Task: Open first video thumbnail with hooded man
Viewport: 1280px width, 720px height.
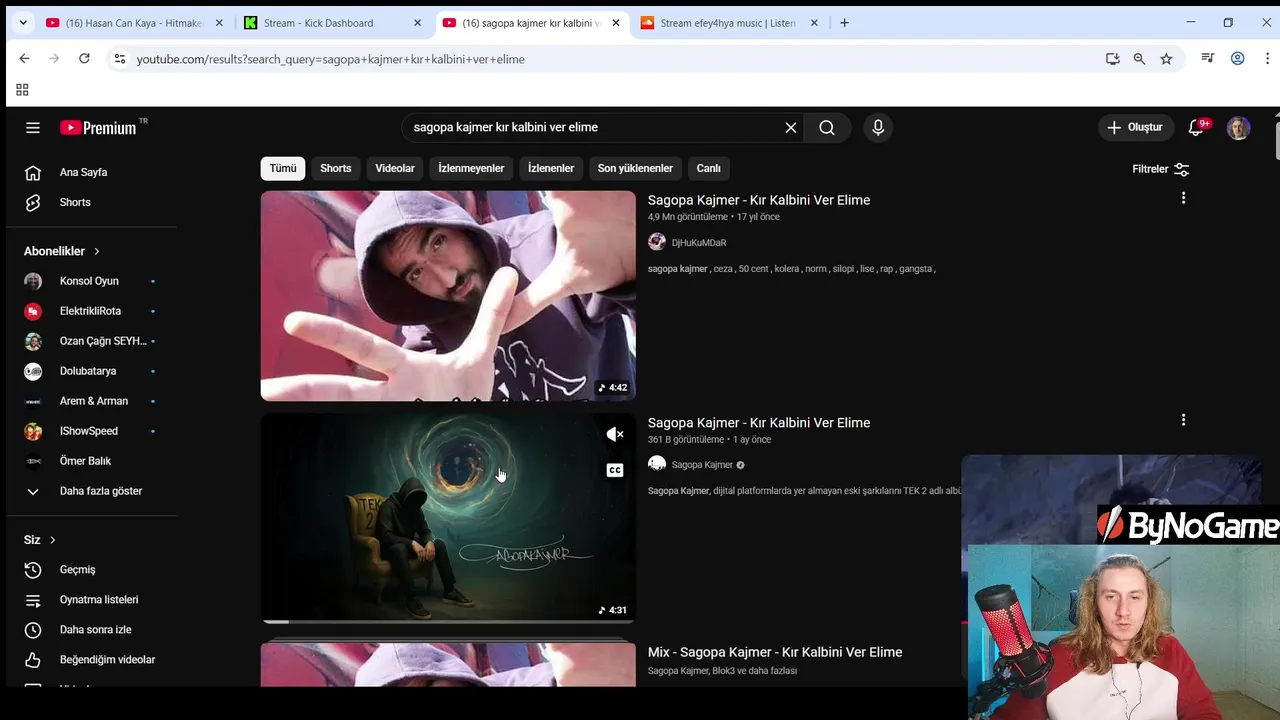Action: point(448,296)
